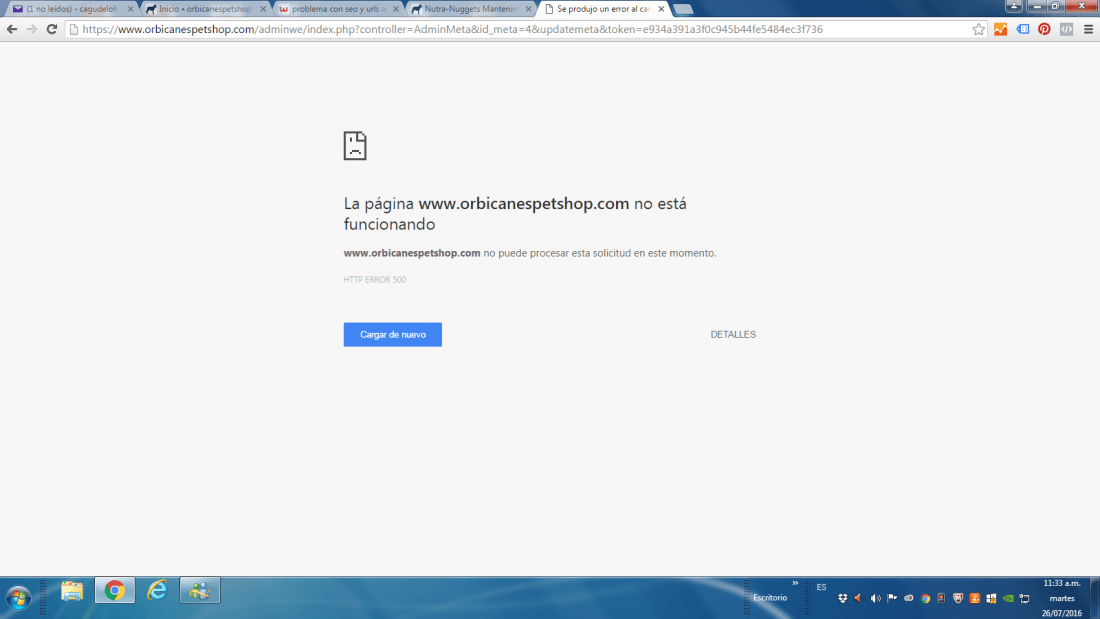Viewport: 1100px width, 619px height.
Task: Click the sad page error icon
Action: click(355, 146)
